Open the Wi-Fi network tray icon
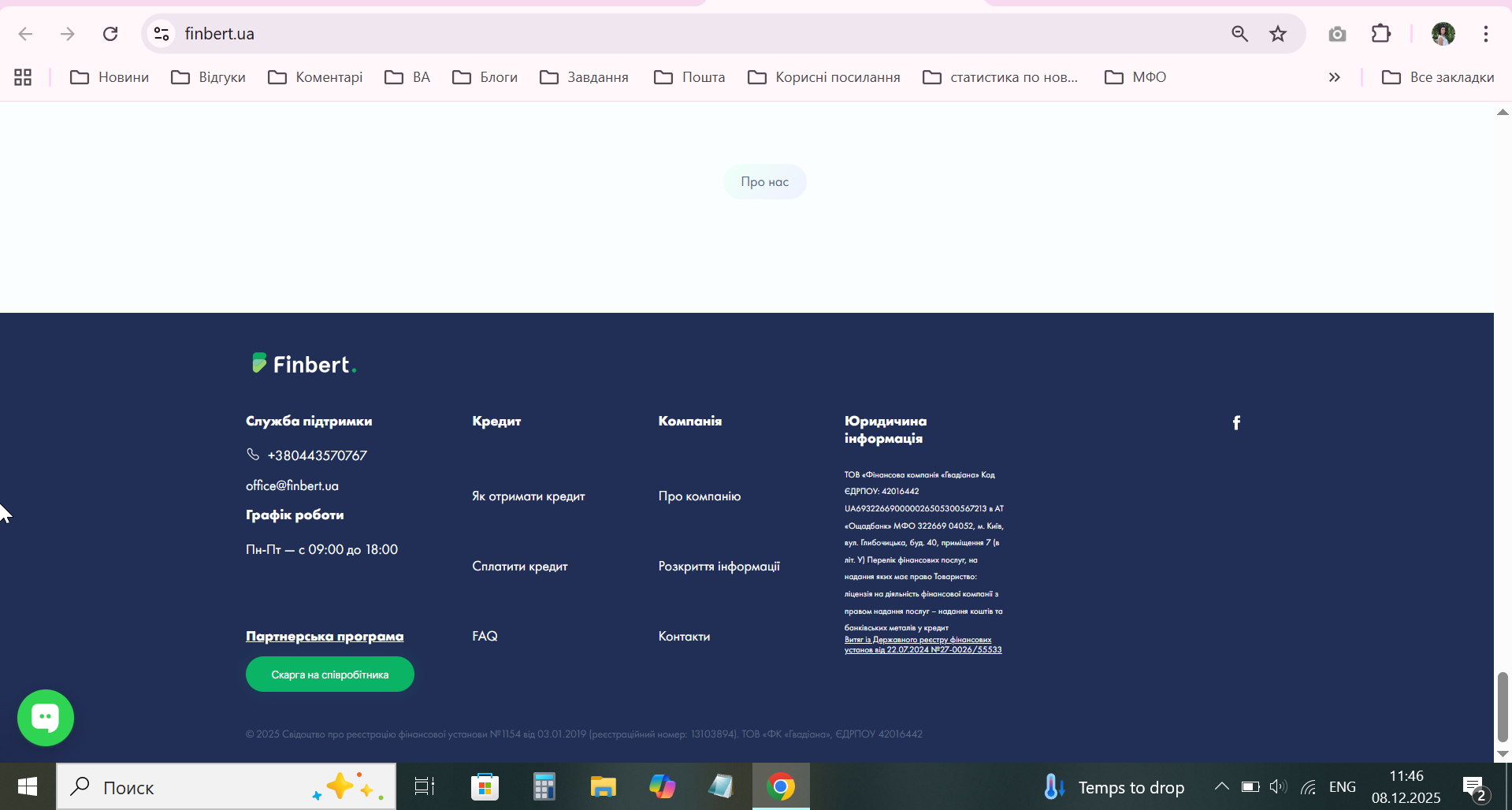The image size is (1512, 810). (1309, 786)
